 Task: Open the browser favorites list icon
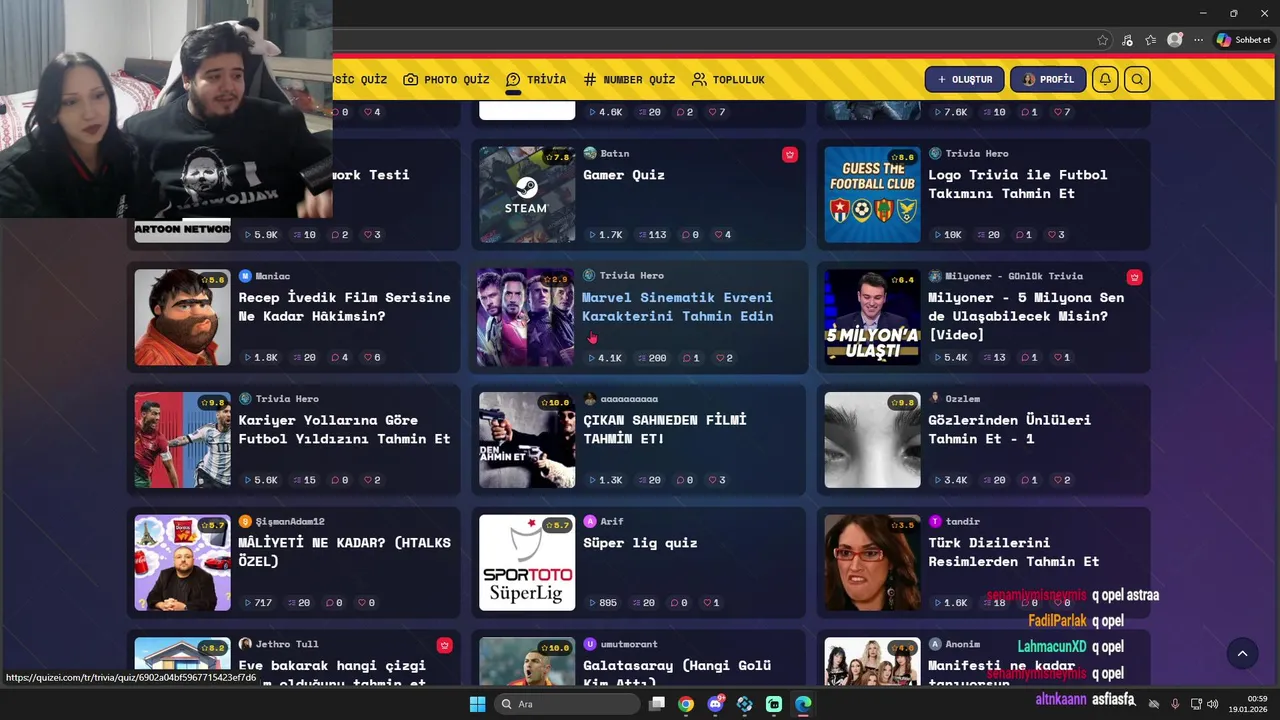pyautogui.click(x=1151, y=40)
